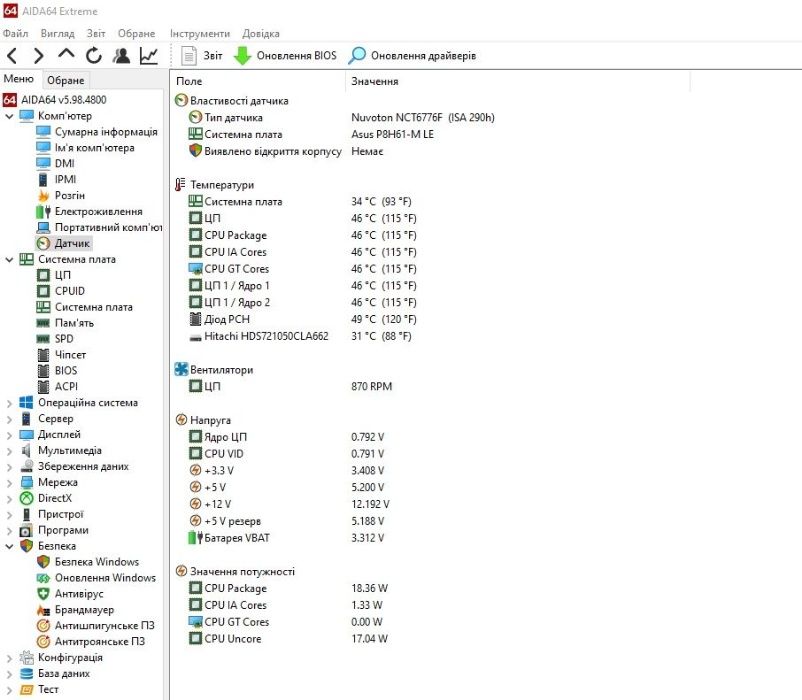Open Безпека Windows shield item
Screen dimensions: 802x700
click(87, 562)
